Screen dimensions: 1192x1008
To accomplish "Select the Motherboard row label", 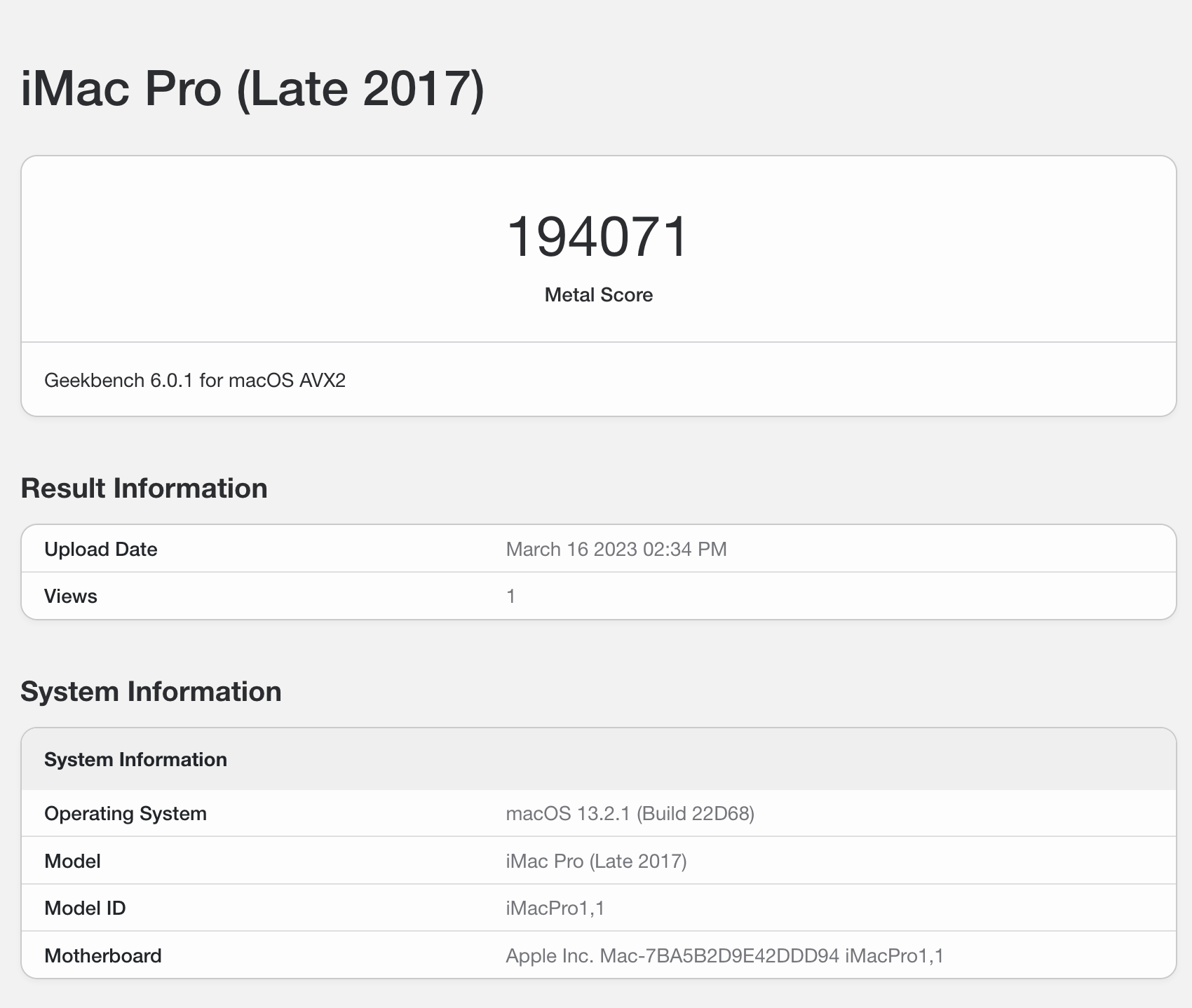I will coord(102,956).
